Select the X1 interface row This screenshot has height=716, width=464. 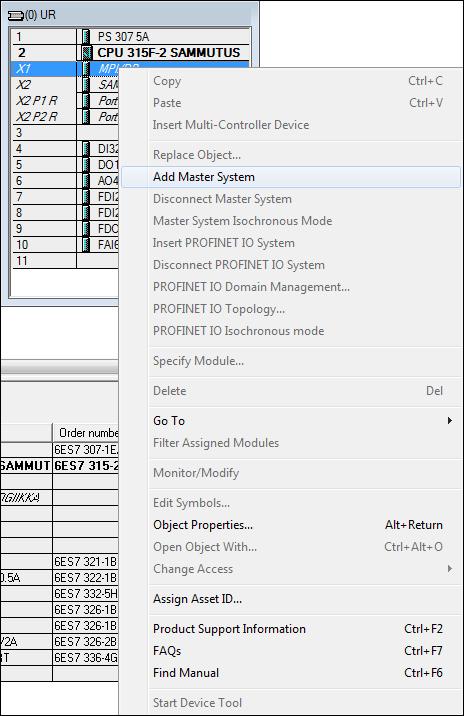(x=65, y=68)
